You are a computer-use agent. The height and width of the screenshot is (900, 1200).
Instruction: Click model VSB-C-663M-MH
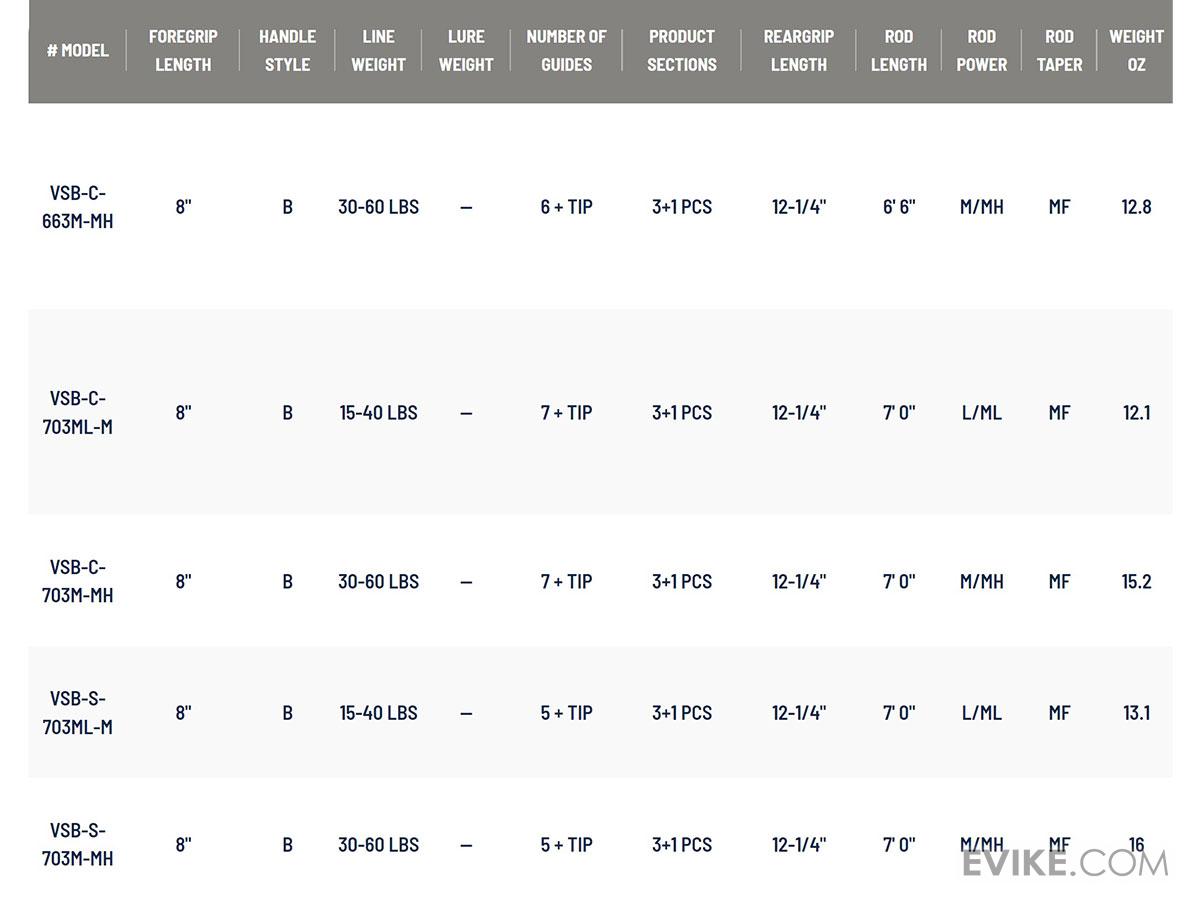pos(77,207)
